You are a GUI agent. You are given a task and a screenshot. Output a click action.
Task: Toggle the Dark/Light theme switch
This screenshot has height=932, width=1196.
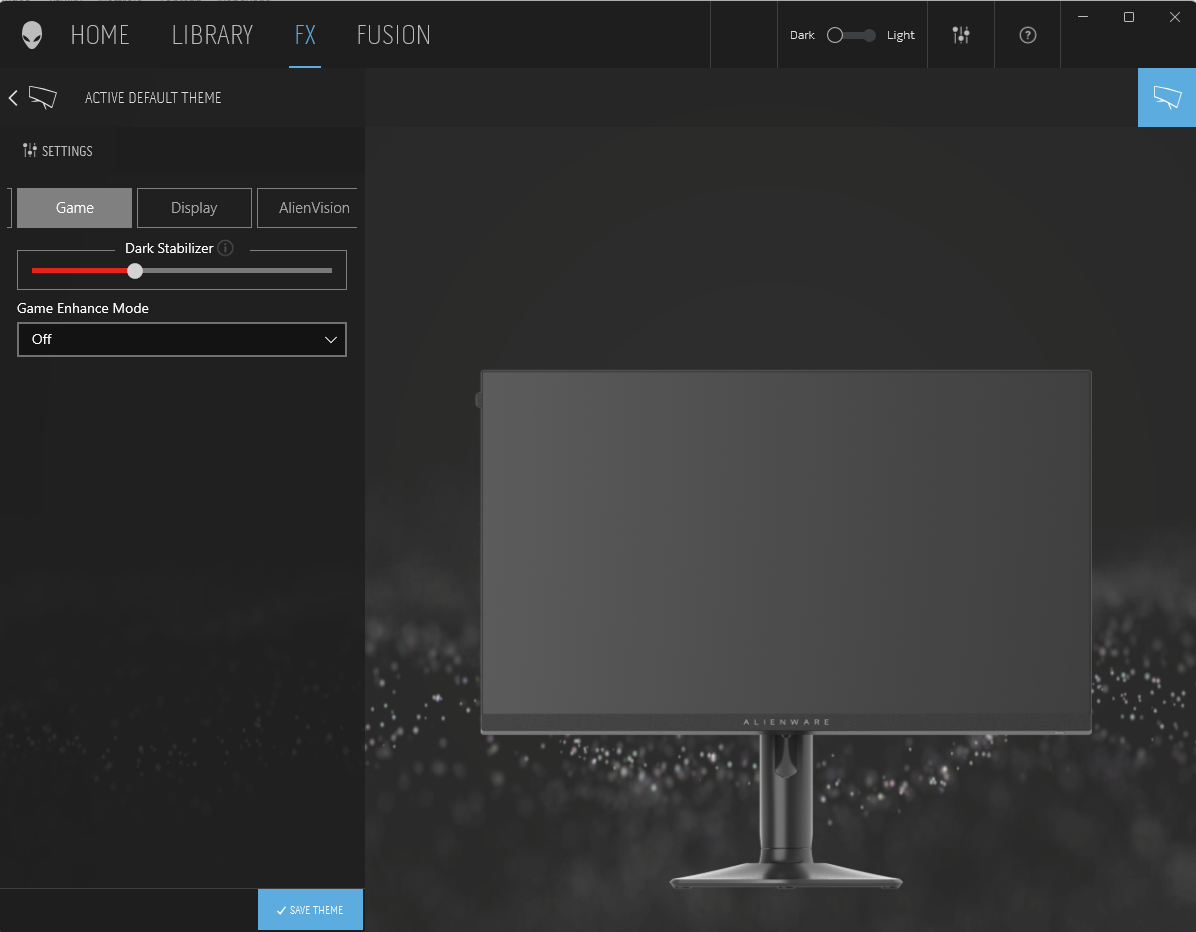click(850, 35)
